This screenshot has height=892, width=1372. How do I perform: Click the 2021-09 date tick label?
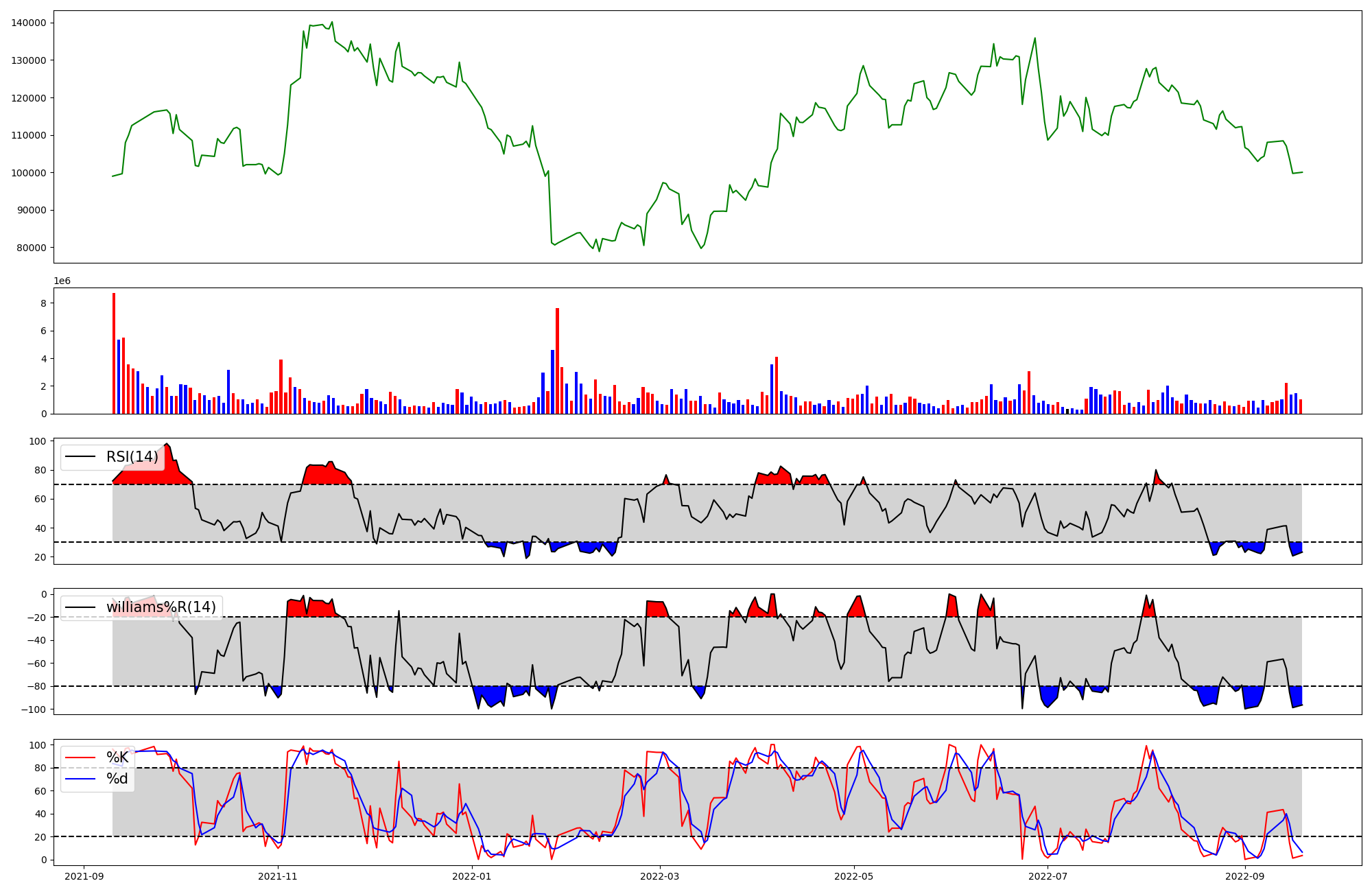point(84,876)
